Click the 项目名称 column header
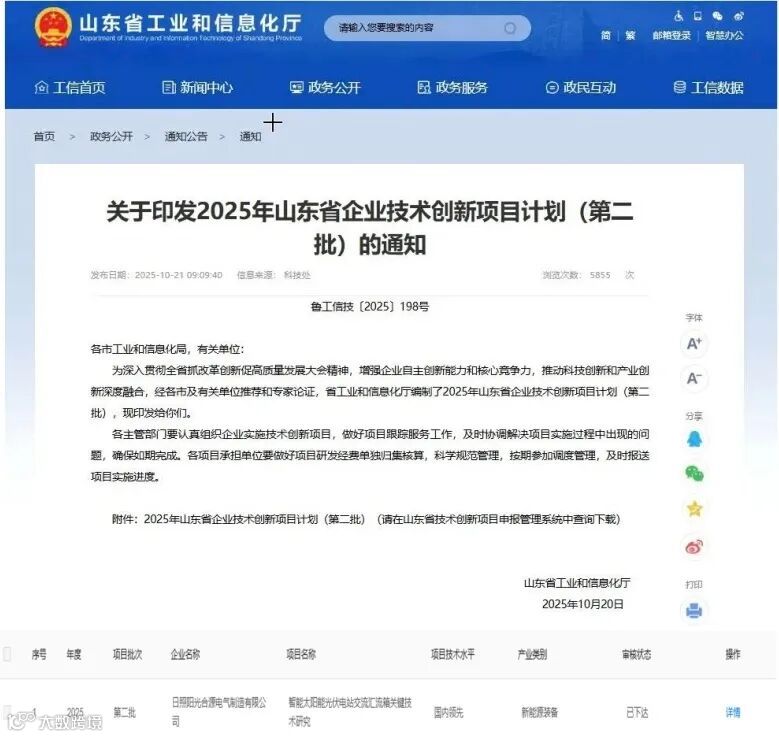This screenshot has height=737, width=779. 301,655
